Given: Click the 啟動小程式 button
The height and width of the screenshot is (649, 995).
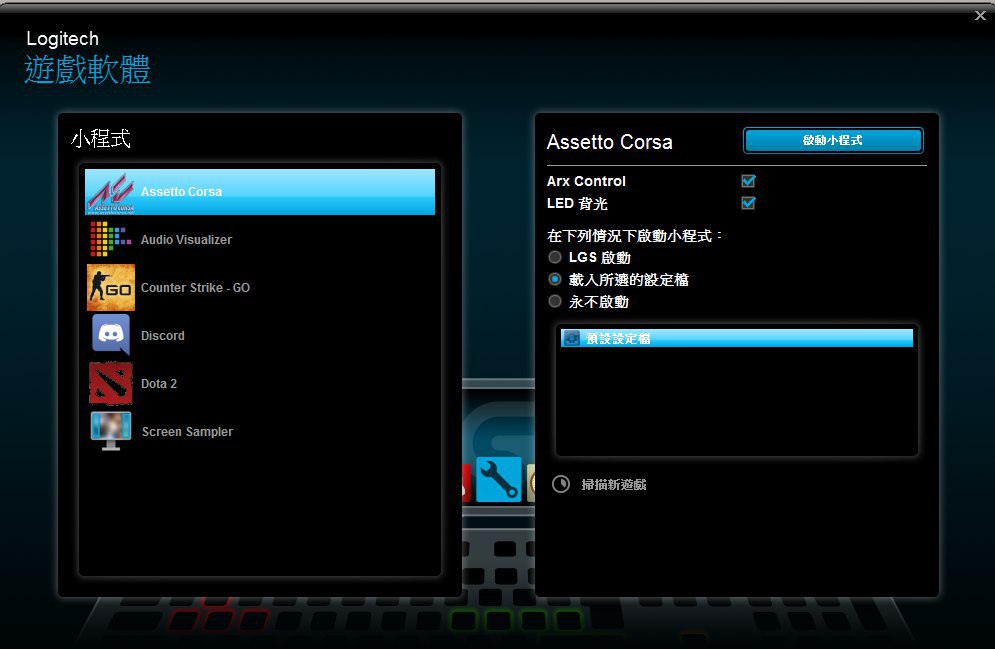Looking at the screenshot, I should [x=833, y=140].
